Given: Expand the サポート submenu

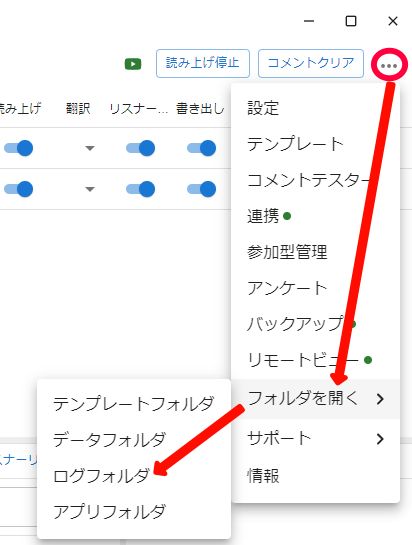Looking at the screenshot, I should pos(315,439).
